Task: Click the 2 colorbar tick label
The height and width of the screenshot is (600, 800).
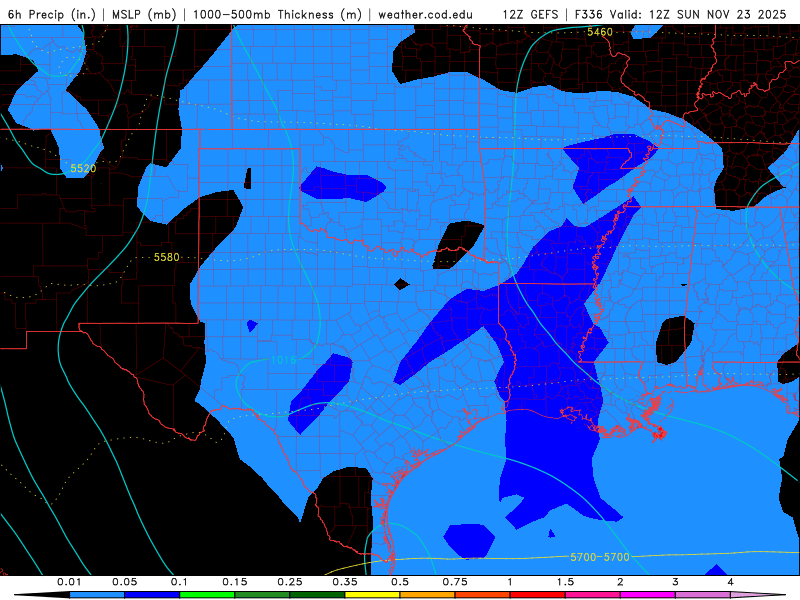Action: (620, 582)
